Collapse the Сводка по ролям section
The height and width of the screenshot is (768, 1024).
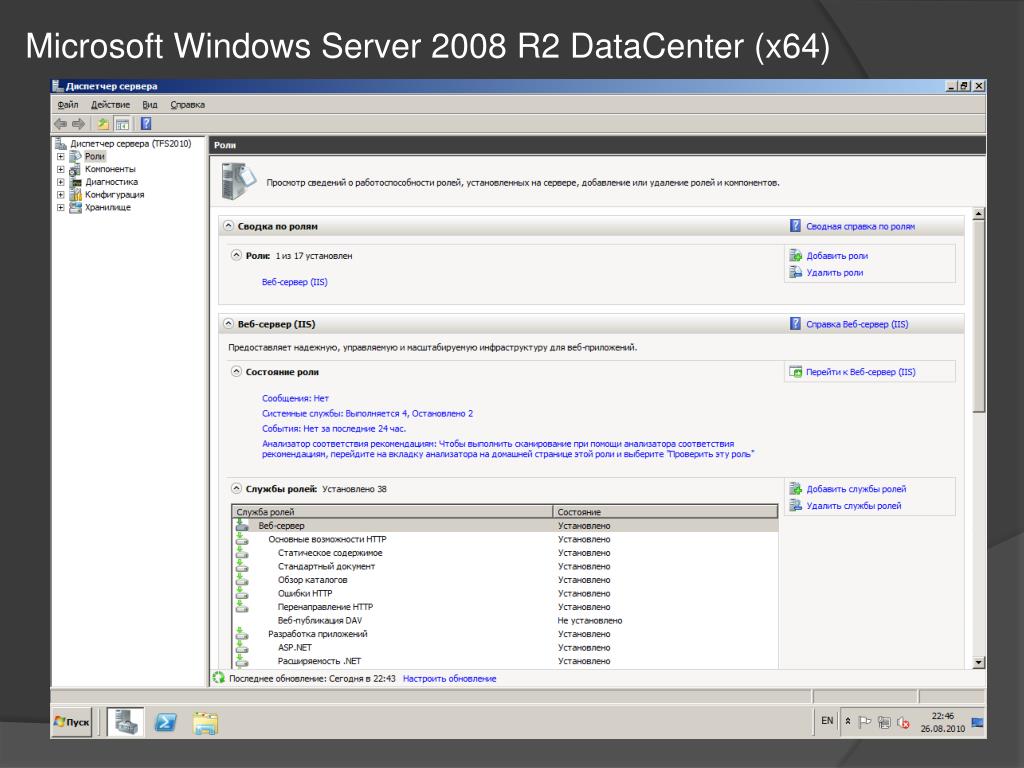(x=228, y=226)
